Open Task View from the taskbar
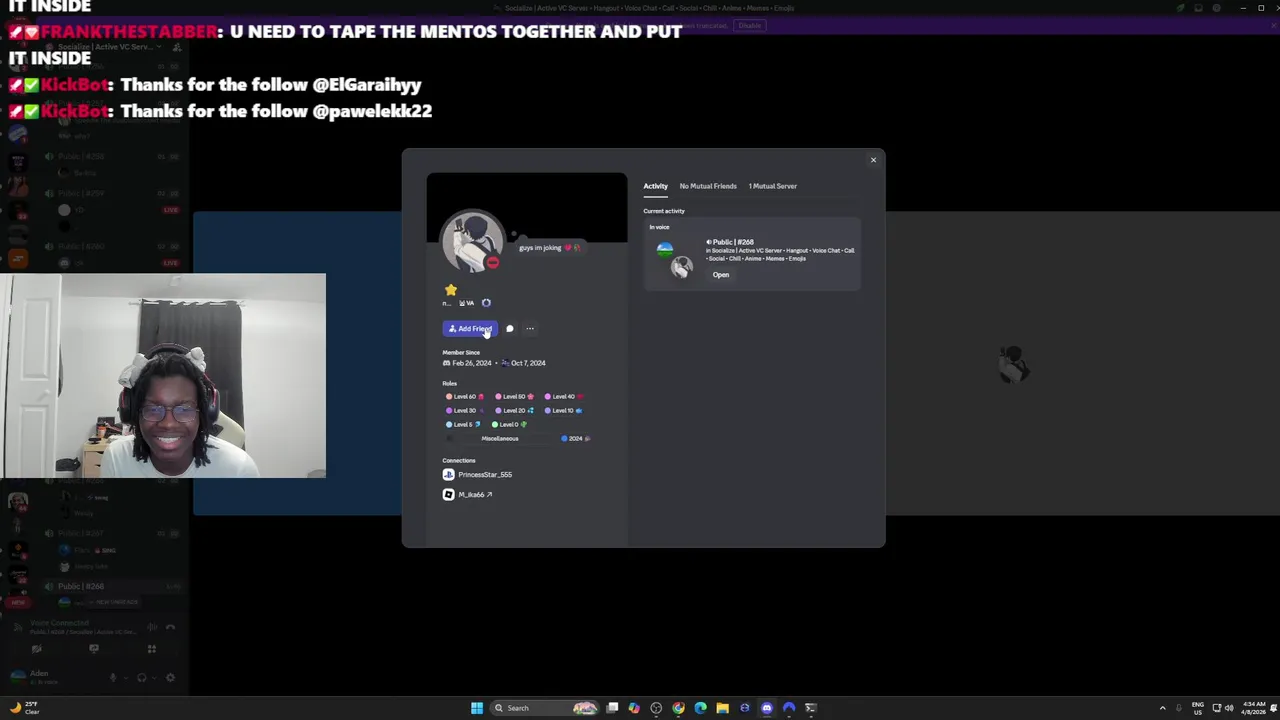 (612, 708)
